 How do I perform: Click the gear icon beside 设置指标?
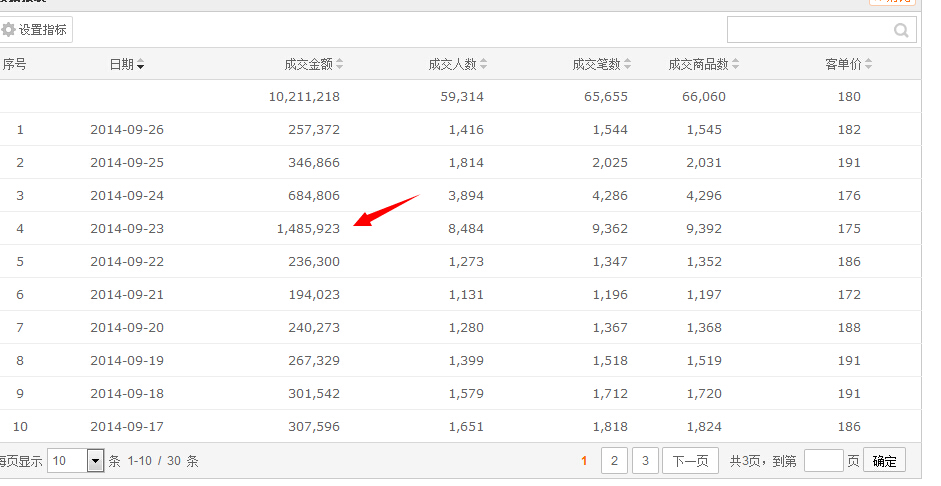point(9,30)
